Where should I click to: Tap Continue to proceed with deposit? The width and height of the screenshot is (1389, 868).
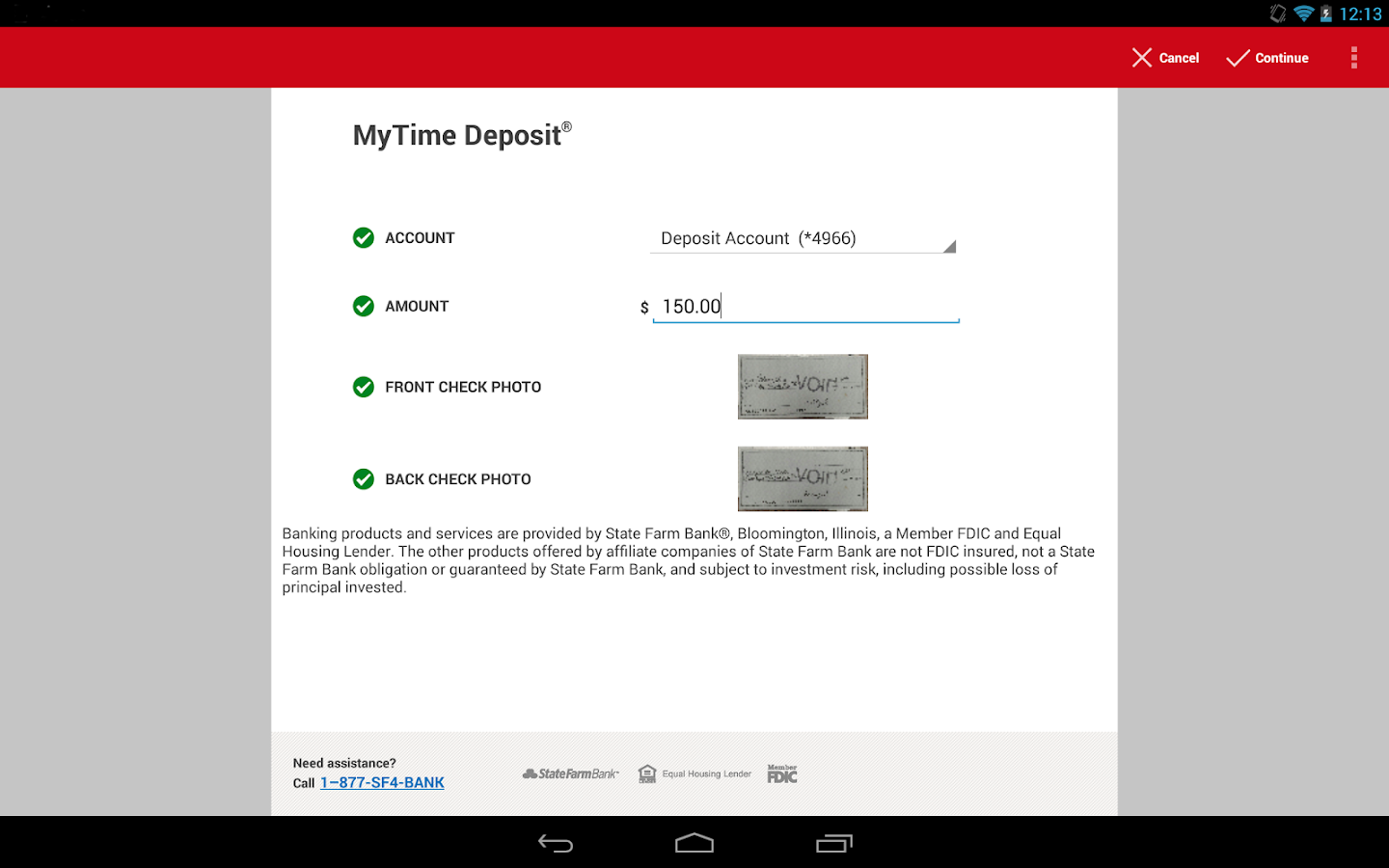tap(1267, 58)
